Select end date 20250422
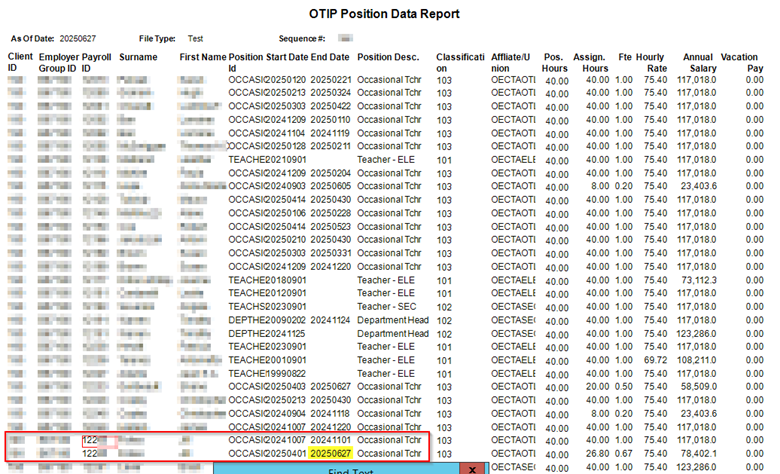780x474 pixels. pos(330,106)
